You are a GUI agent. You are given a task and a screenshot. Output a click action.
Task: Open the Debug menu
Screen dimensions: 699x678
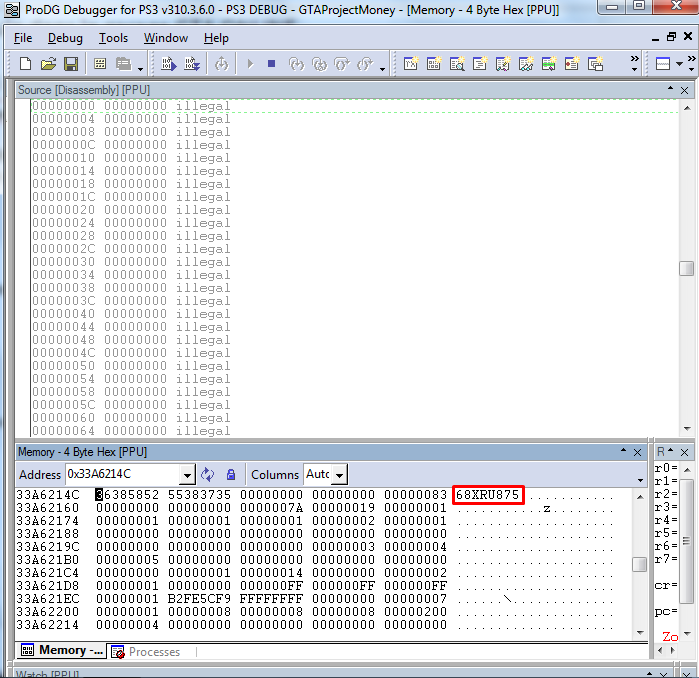65,38
